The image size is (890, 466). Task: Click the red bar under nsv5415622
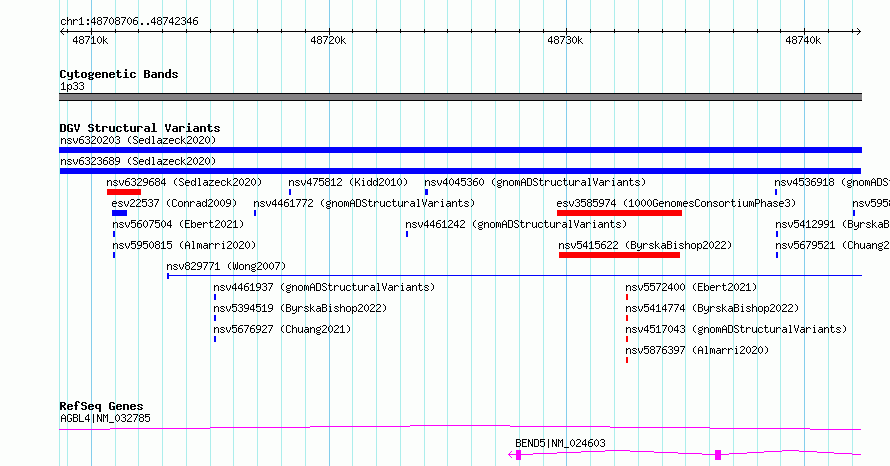(x=619, y=255)
